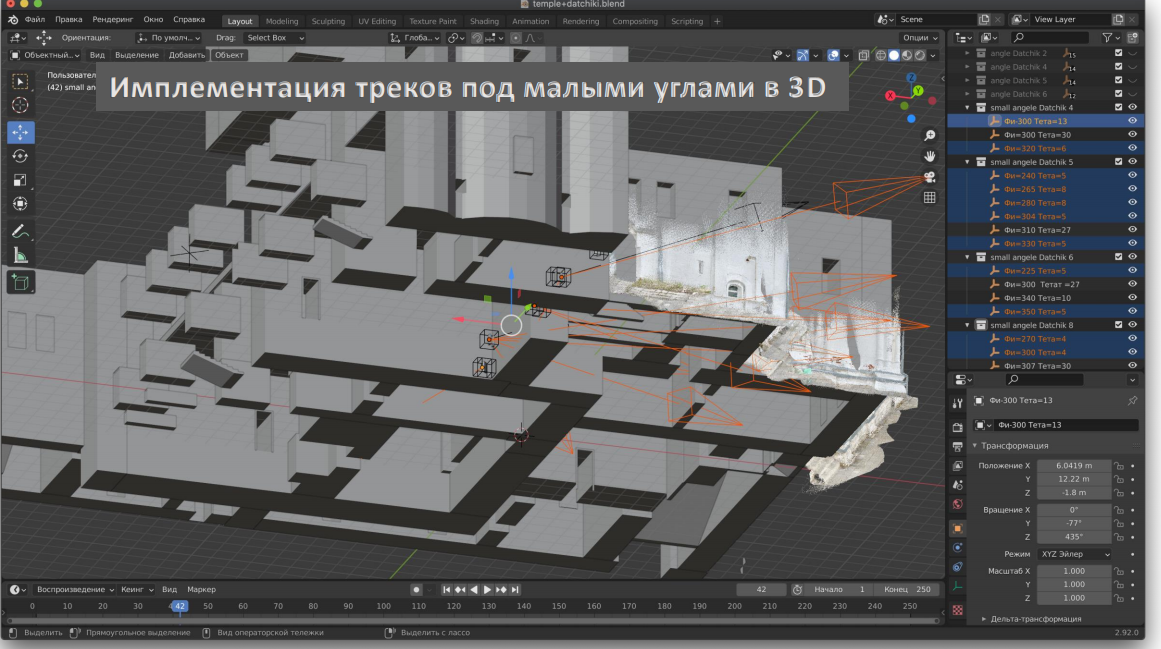1161x649 pixels.
Task: Click the Положение X value field
Action: pos(1074,465)
